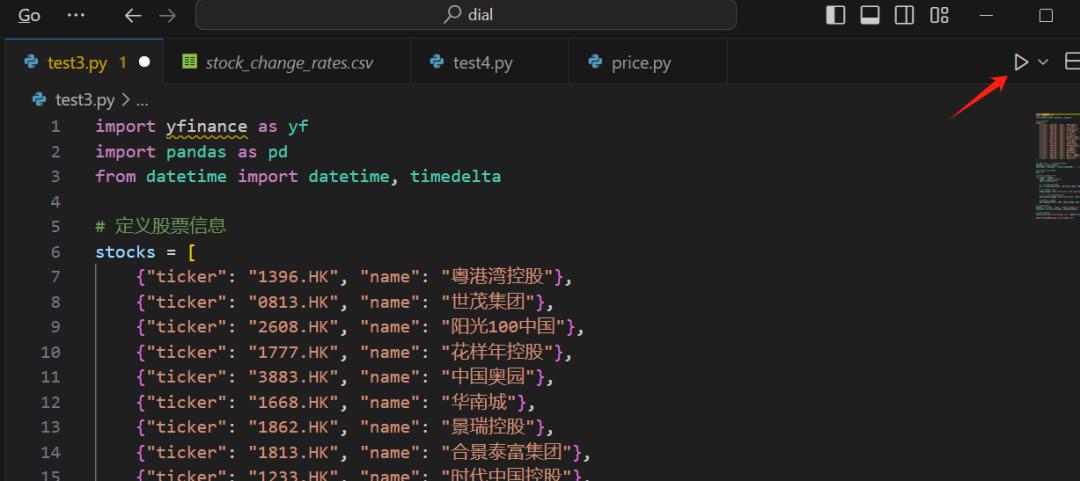Toggle the bottom panel layout icon

[870, 15]
